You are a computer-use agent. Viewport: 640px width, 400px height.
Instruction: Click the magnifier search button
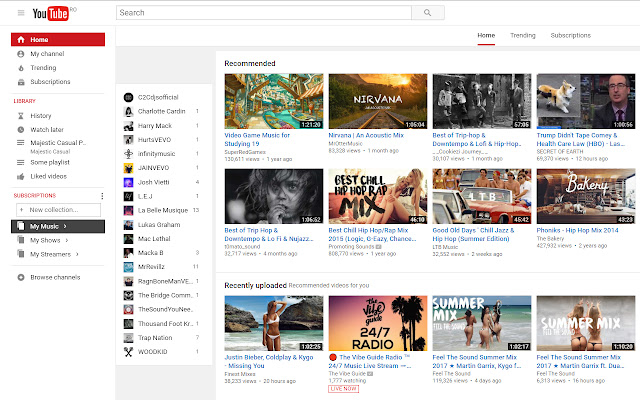click(427, 13)
